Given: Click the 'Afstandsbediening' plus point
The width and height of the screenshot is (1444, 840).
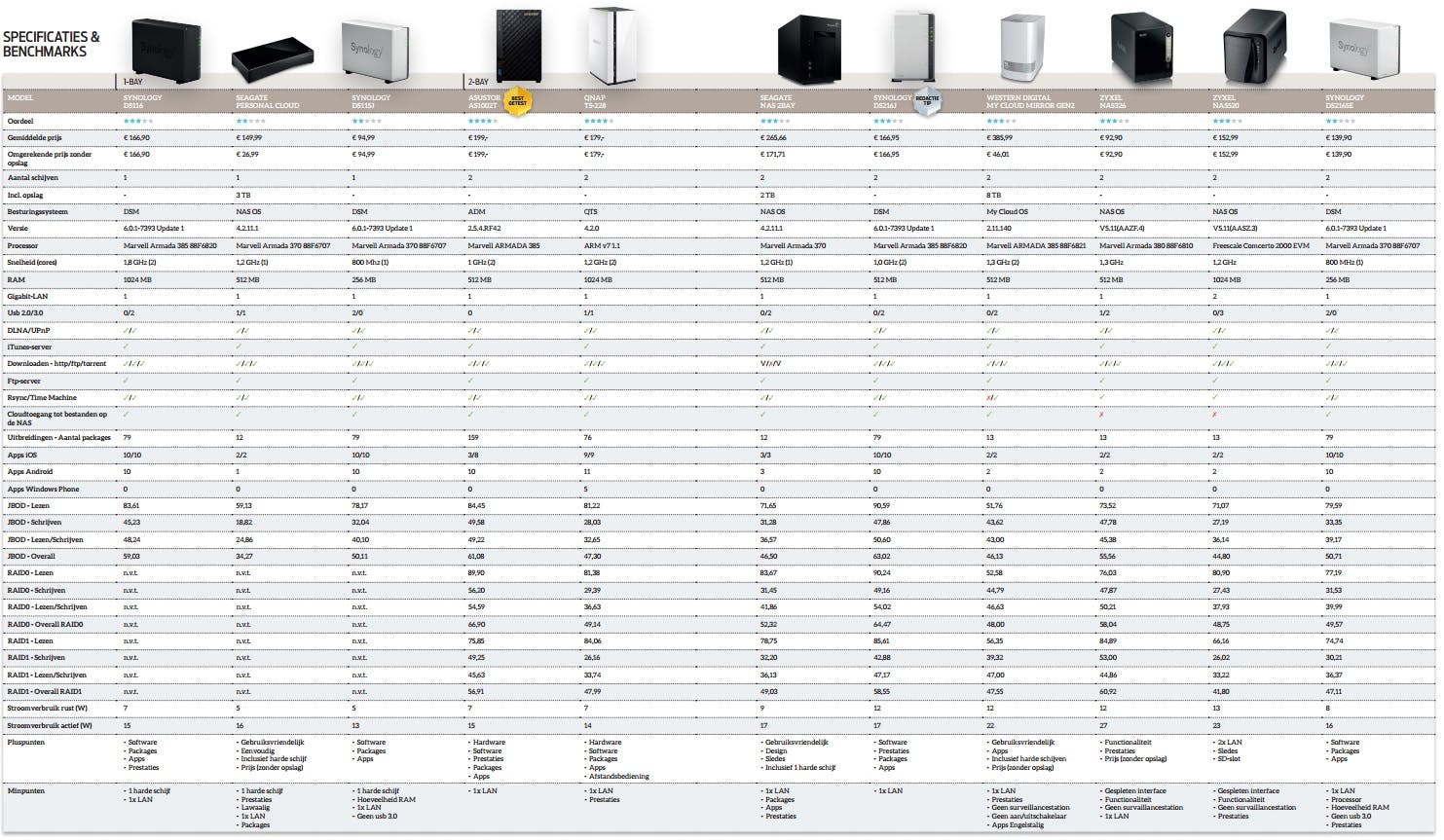Looking at the screenshot, I should pyautogui.click(x=619, y=776).
